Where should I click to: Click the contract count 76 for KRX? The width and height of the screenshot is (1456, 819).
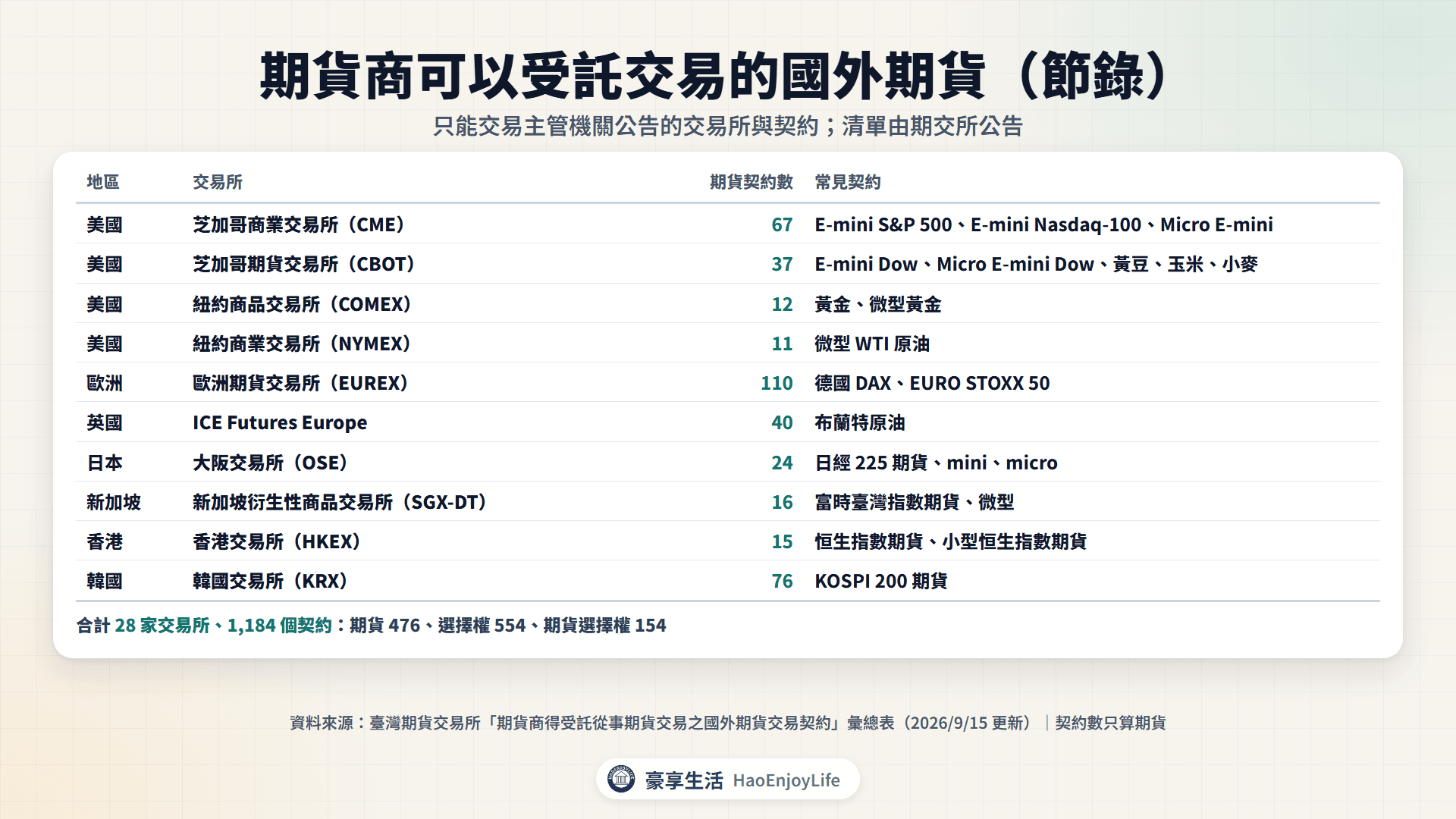click(782, 581)
